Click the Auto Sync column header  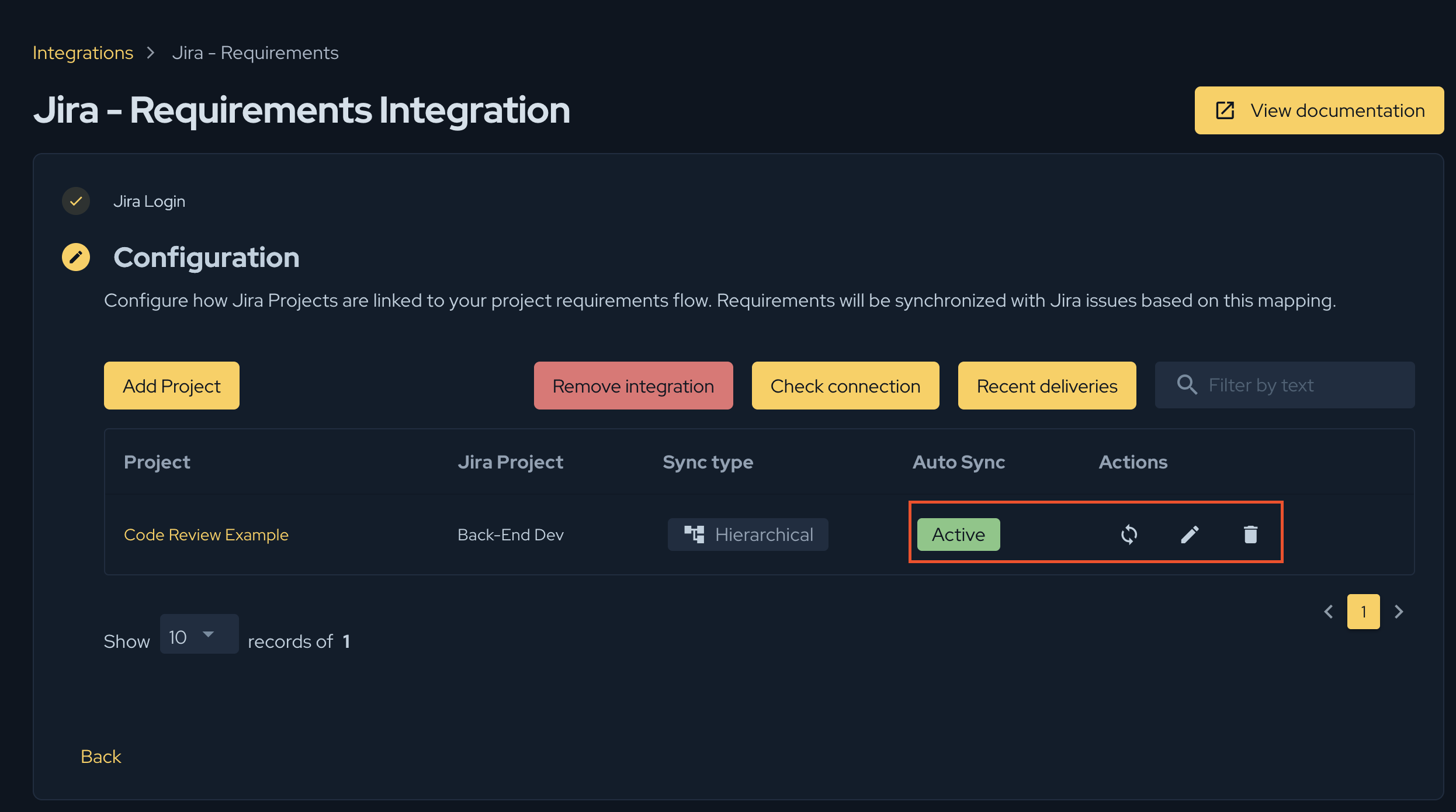pos(959,462)
